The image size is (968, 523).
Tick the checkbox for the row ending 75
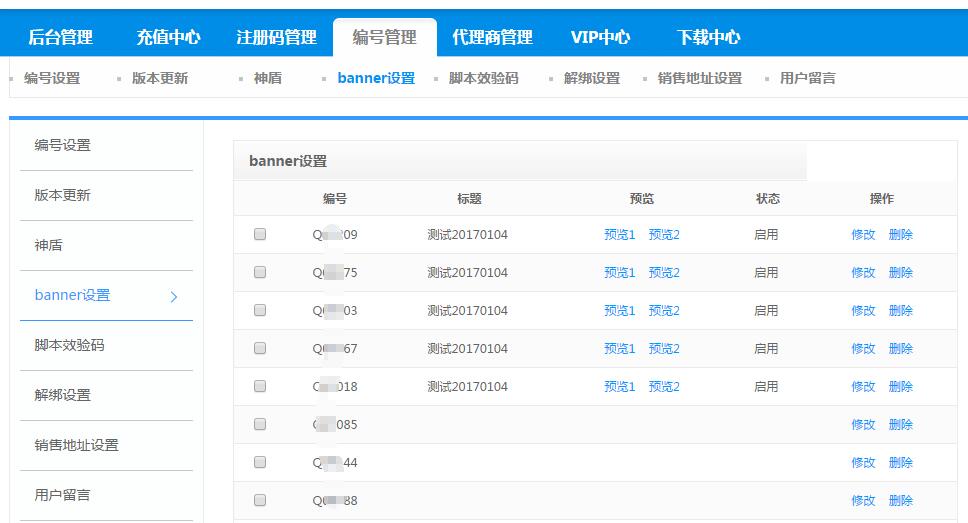[260, 272]
